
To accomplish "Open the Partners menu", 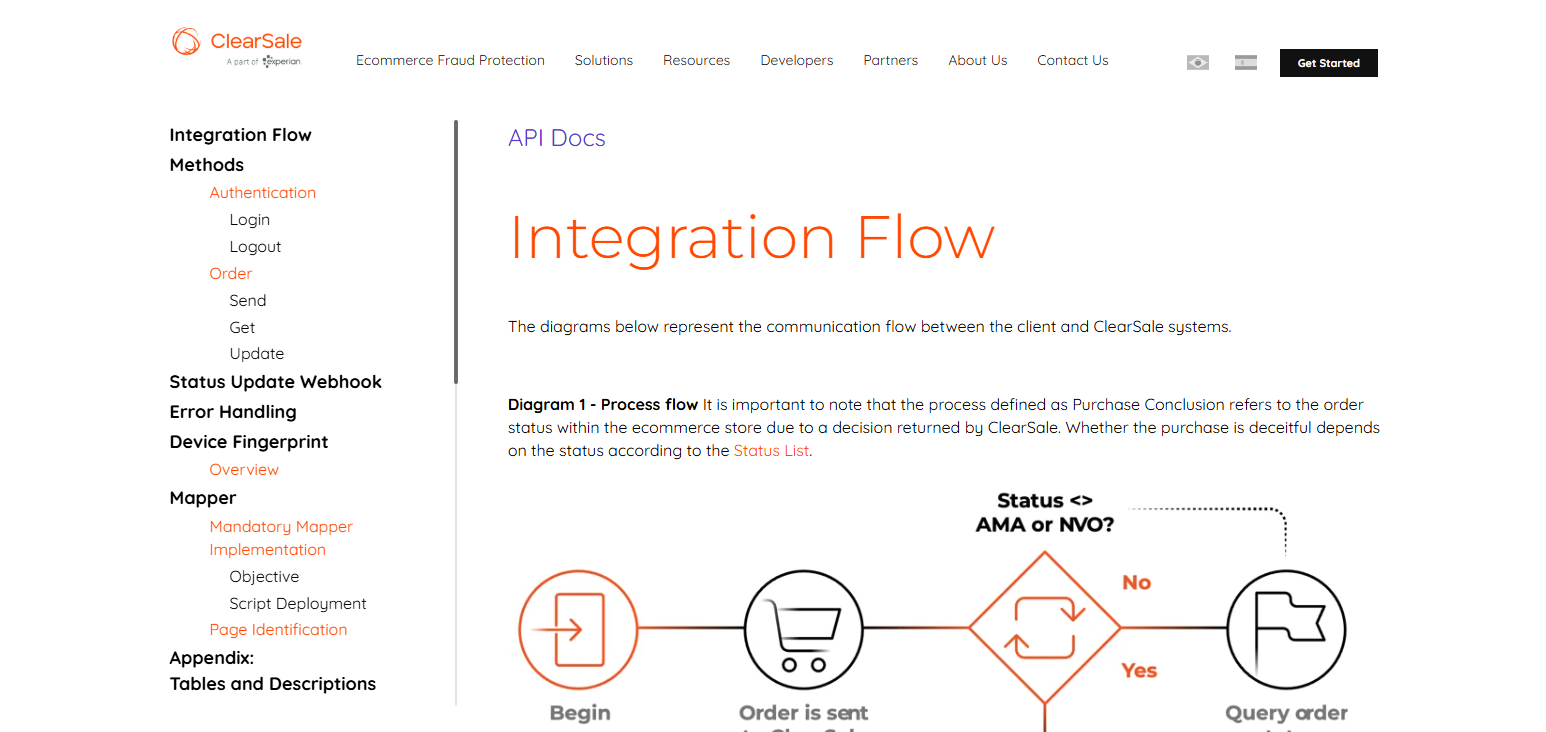I will (x=890, y=61).
